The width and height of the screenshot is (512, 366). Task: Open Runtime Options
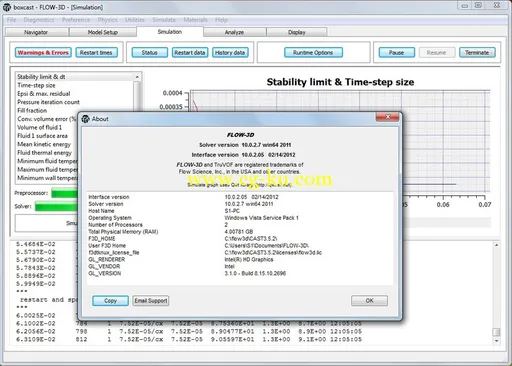[x=313, y=53]
